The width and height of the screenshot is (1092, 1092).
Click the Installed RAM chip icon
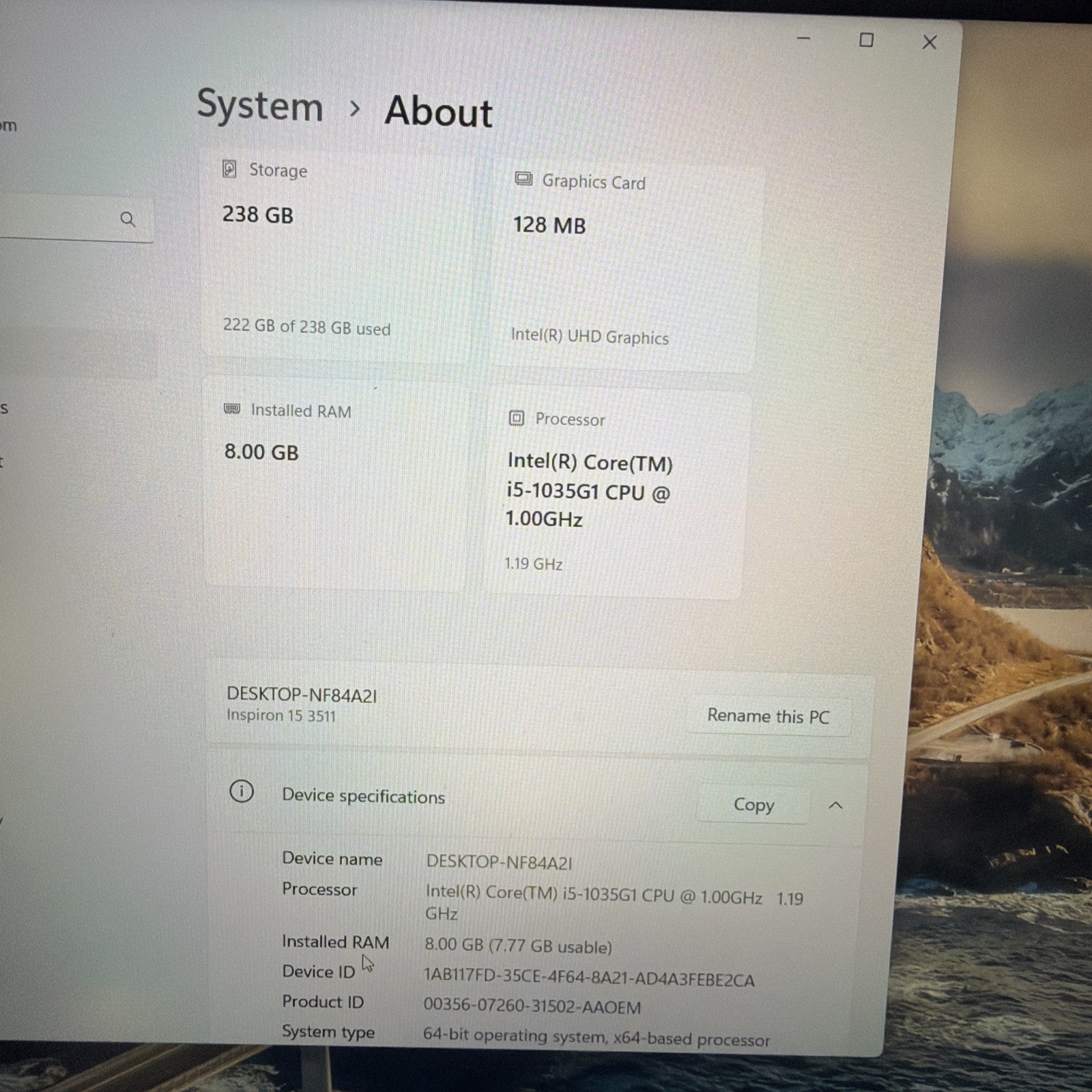click(232, 409)
